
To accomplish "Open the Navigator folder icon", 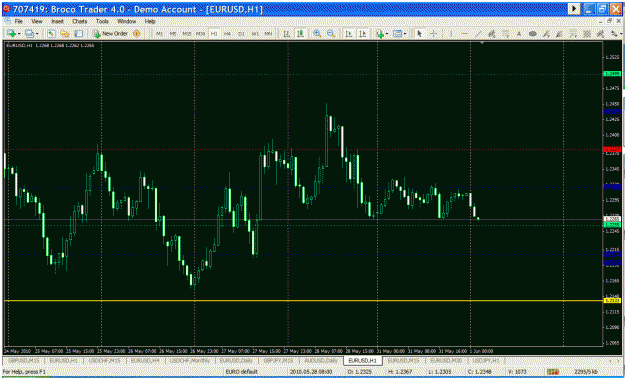I will tap(65, 34).
